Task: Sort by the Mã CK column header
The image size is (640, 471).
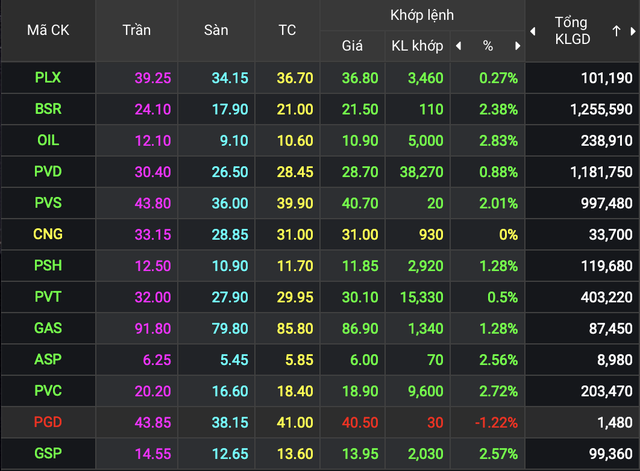Action: tap(47, 30)
